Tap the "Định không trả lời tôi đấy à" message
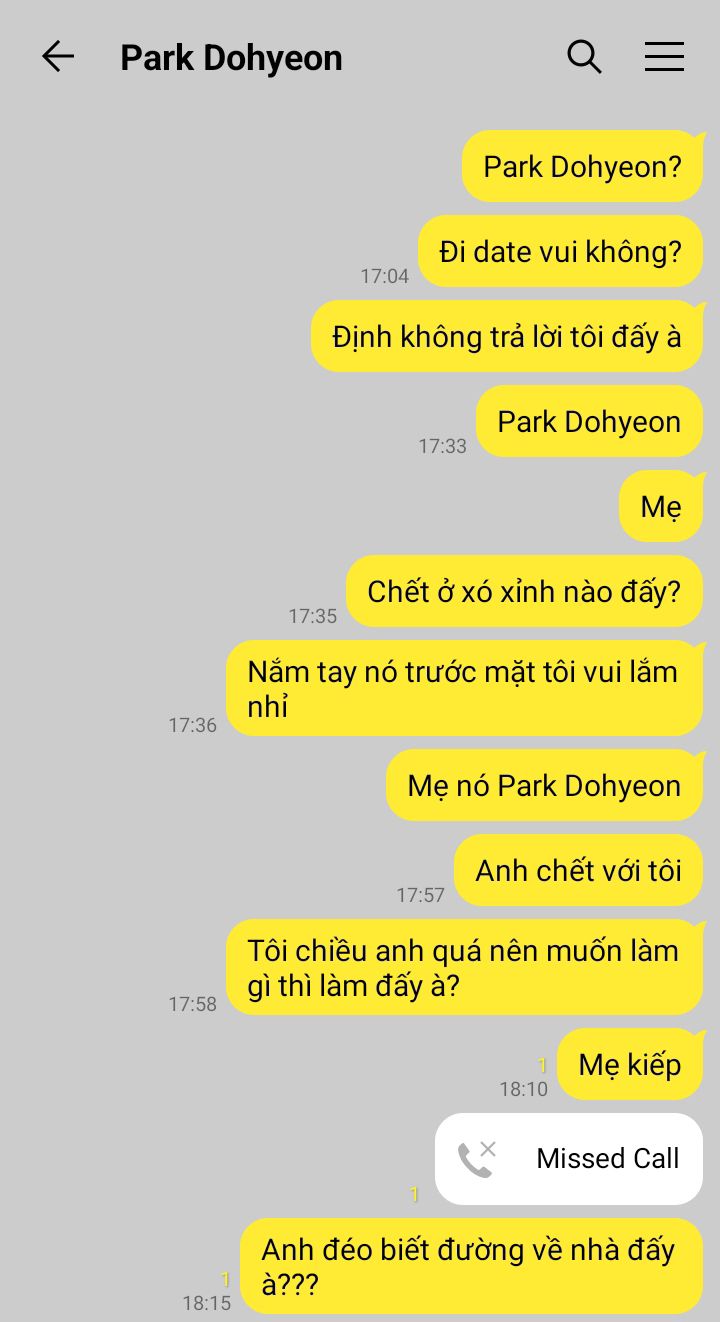This screenshot has height=1322, width=720. pos(507,336)
